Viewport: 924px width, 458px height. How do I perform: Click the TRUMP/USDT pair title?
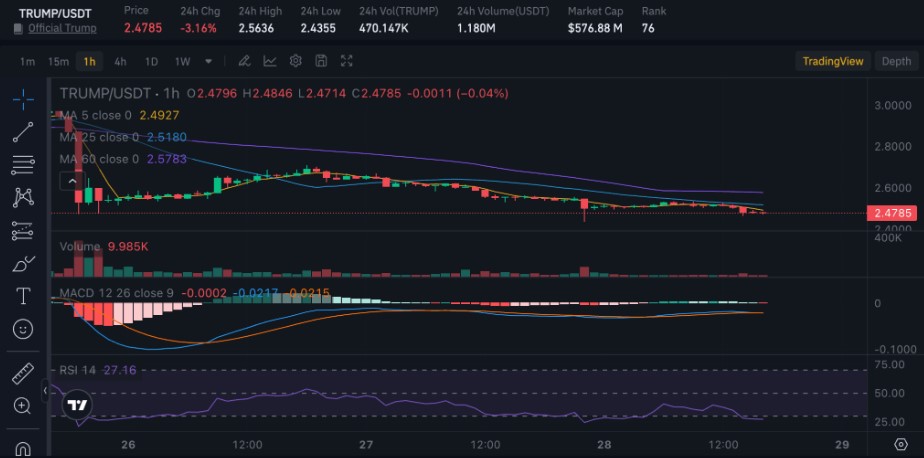55,13
